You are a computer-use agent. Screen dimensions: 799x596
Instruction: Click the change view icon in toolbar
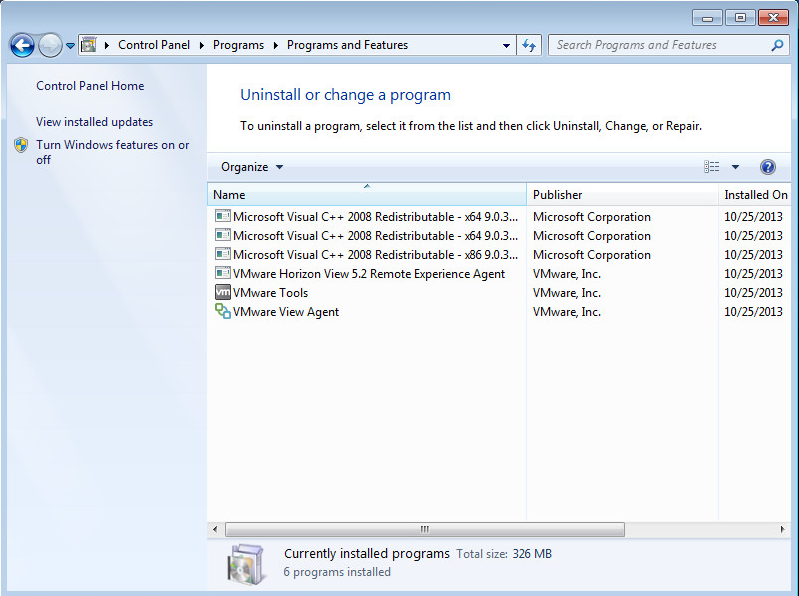(712, 167)
